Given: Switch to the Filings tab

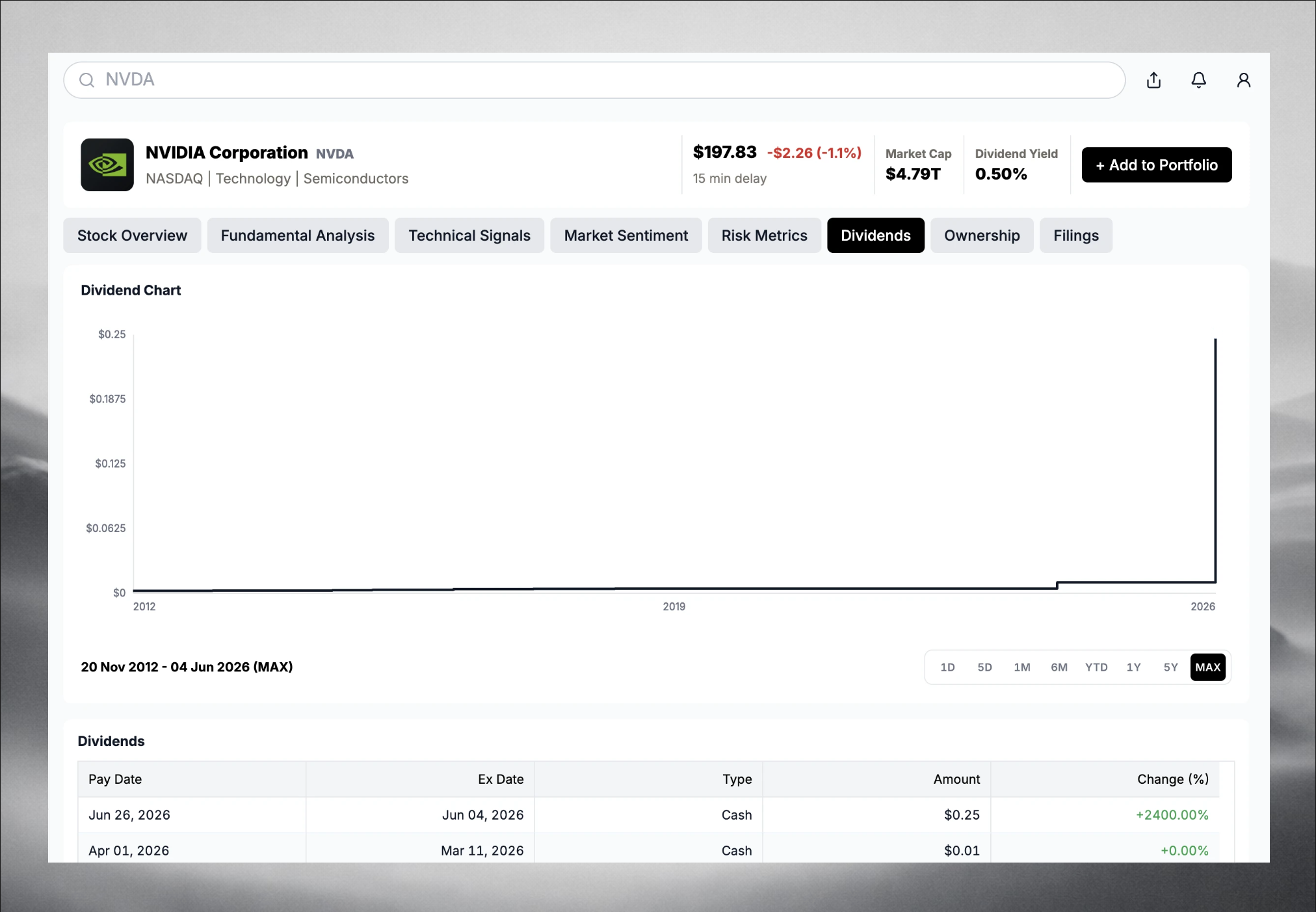Looking at the screenshot, I should [1076, 235].
